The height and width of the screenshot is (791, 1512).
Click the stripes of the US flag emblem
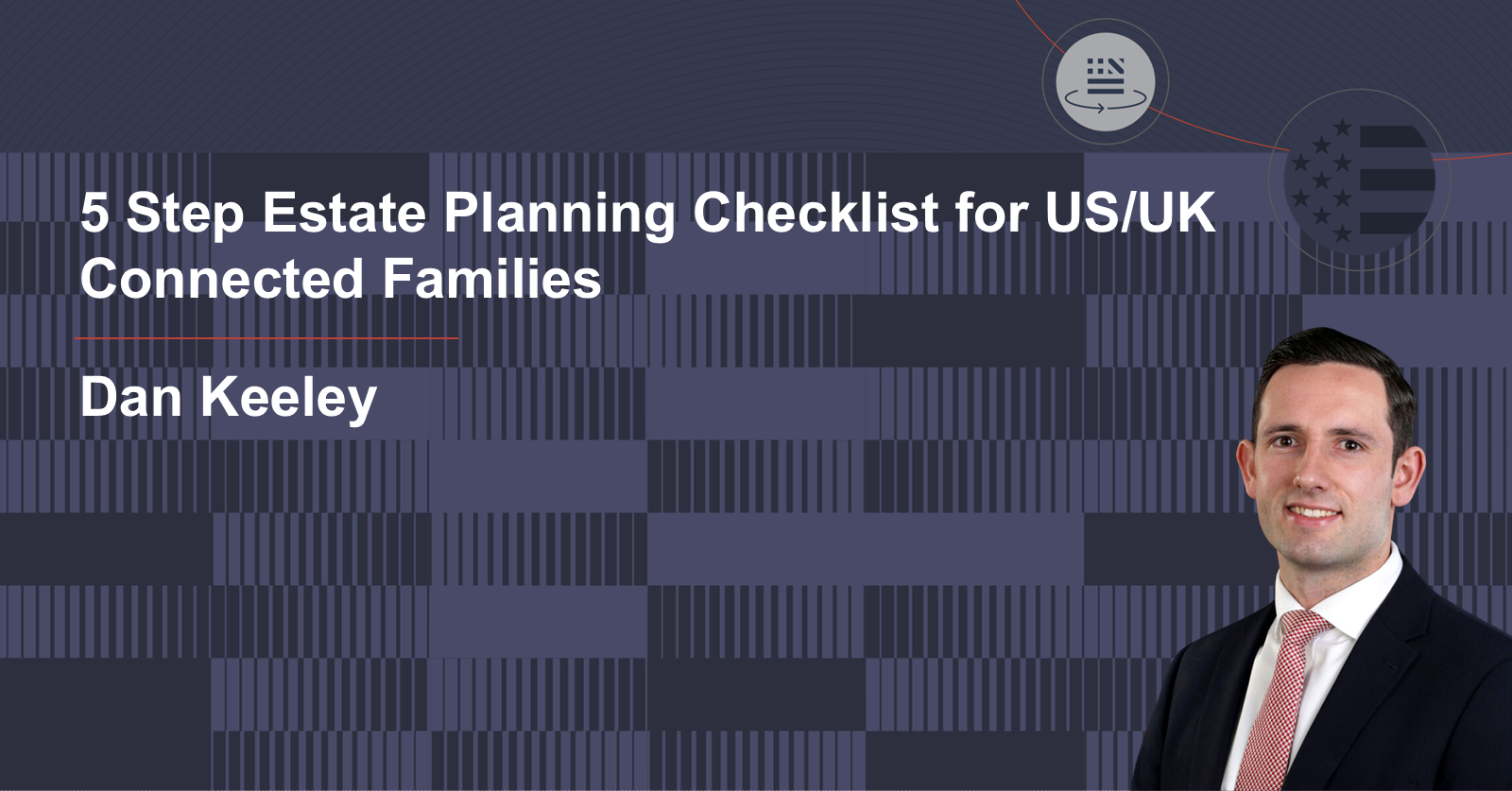pyautogui.click(x=1395, y=180)
